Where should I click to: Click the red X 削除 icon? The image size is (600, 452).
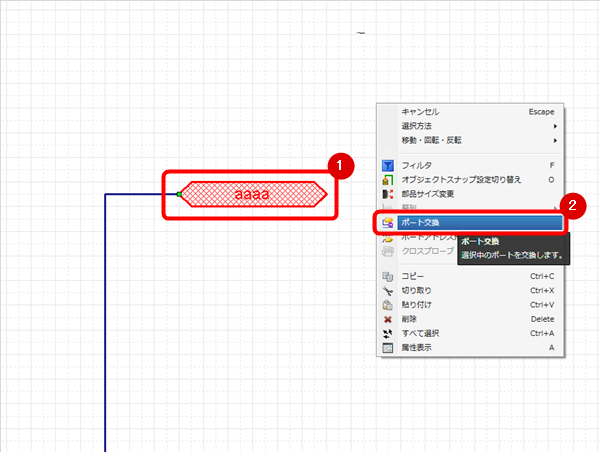tap(388, 319)
